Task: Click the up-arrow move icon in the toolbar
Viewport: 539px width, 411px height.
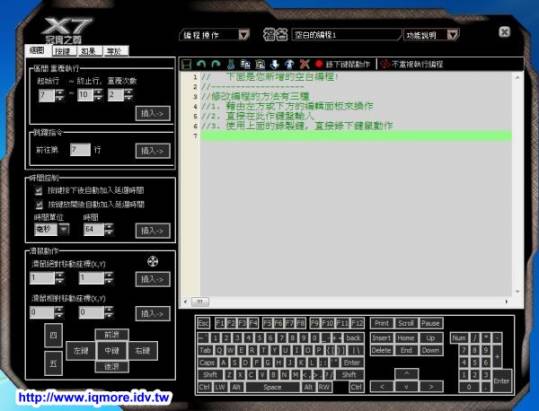Action: click(289, 64)
